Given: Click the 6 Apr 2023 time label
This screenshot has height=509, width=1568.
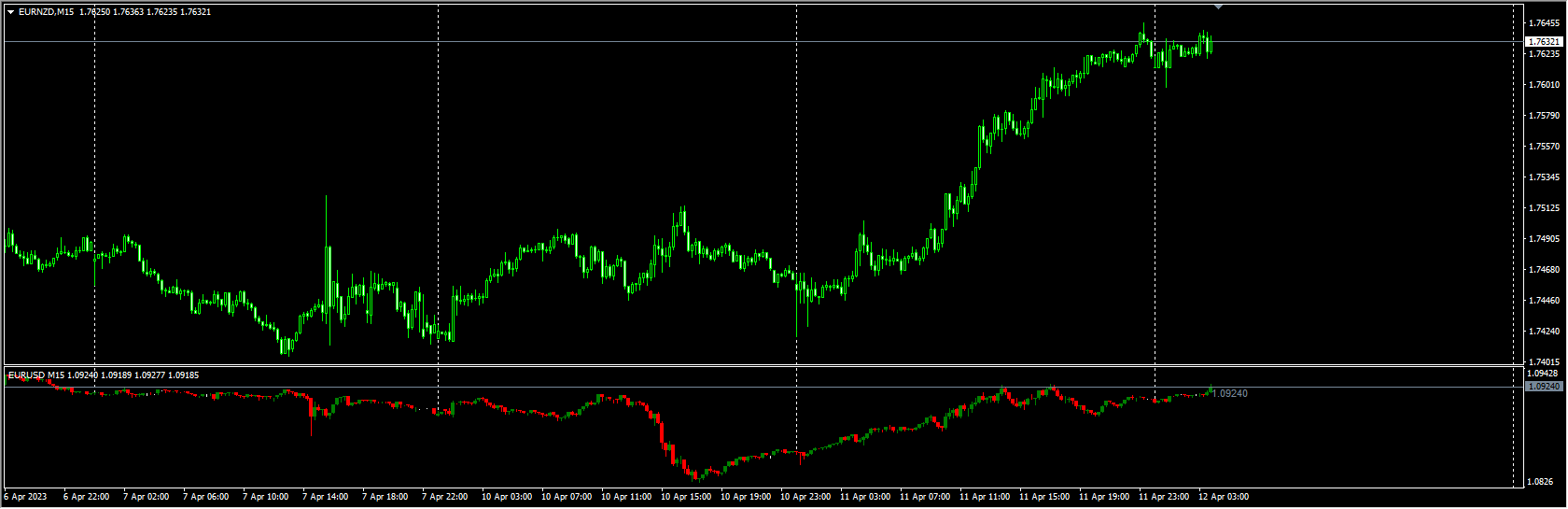Looking at the screenshot, I should [x=25, y=497].
